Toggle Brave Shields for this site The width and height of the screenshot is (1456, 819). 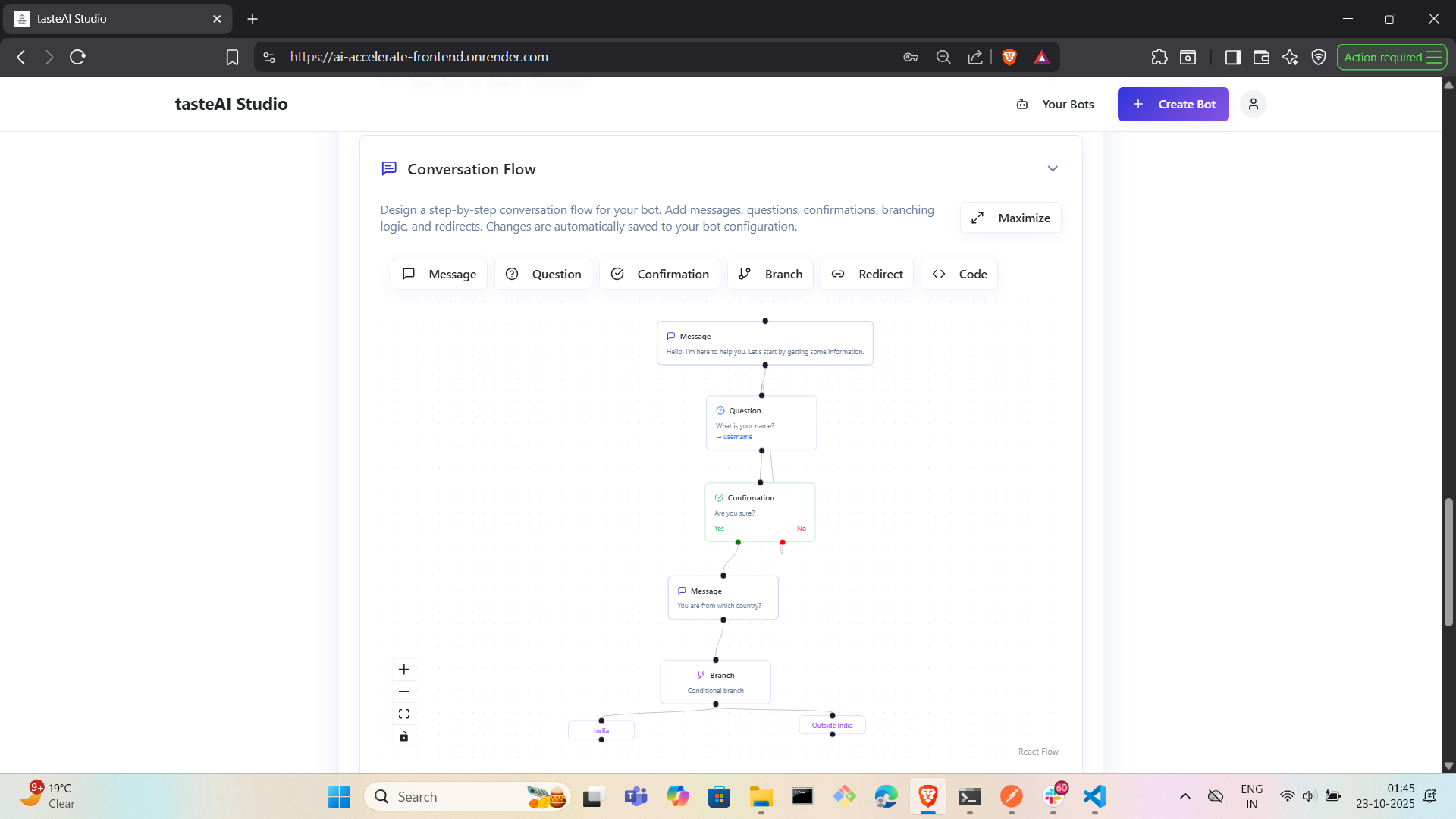(1009, 57)
